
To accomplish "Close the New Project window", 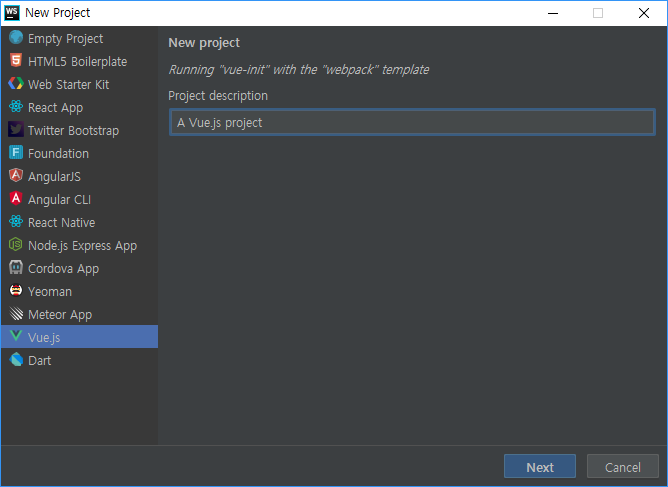I will (x=644, y=13).
